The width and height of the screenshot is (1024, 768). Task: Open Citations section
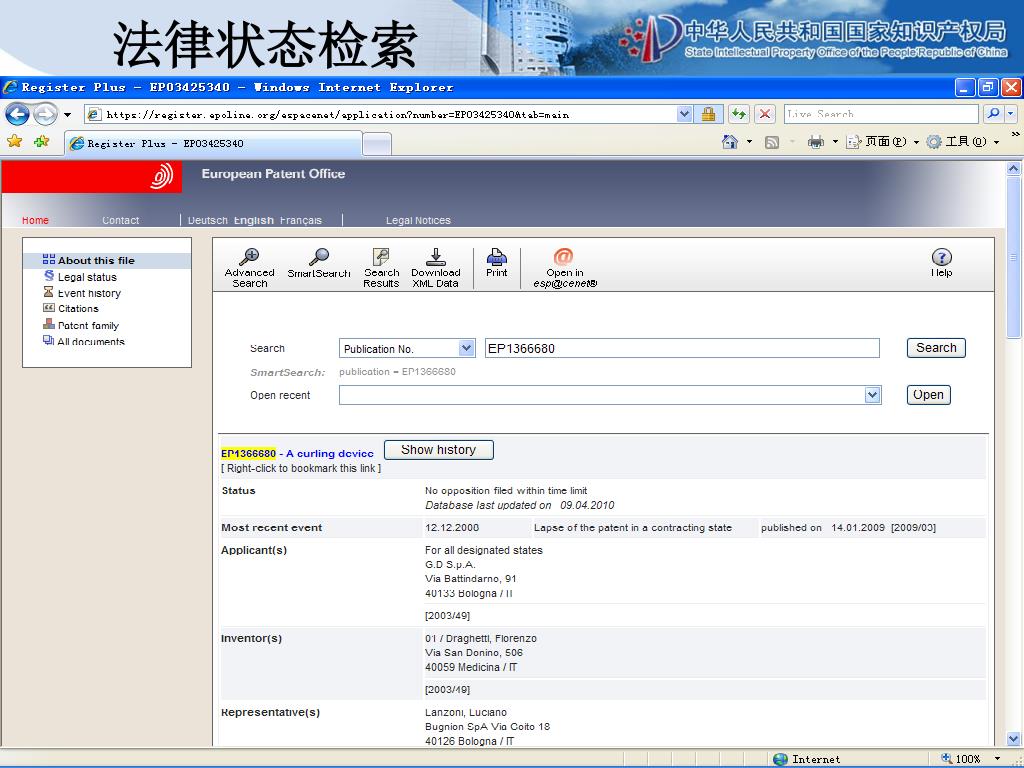(x=78, y=309)
